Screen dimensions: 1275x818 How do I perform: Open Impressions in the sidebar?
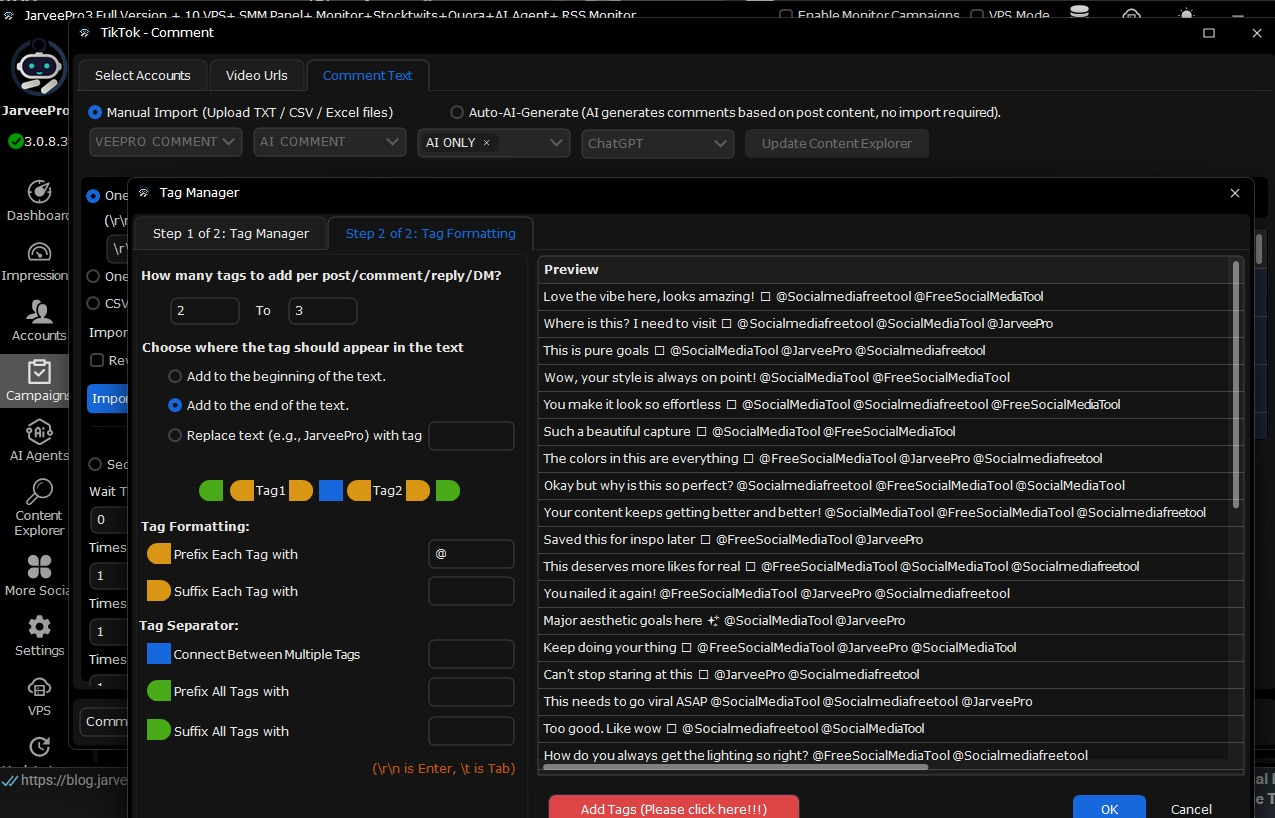tap(39, 252)
